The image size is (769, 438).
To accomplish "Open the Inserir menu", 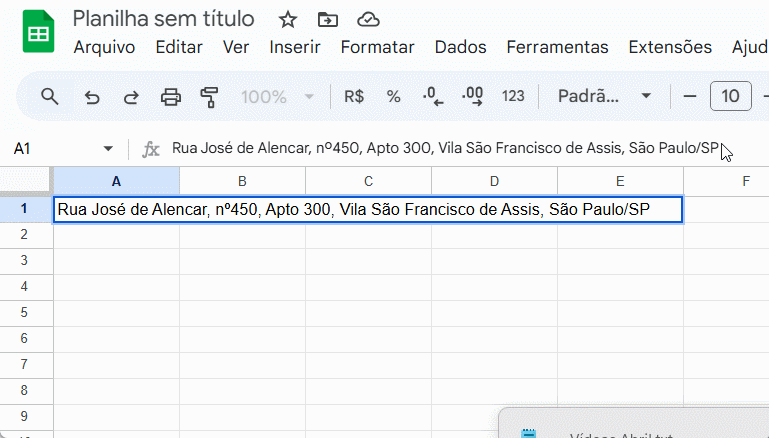I will [x=295, y=47].
